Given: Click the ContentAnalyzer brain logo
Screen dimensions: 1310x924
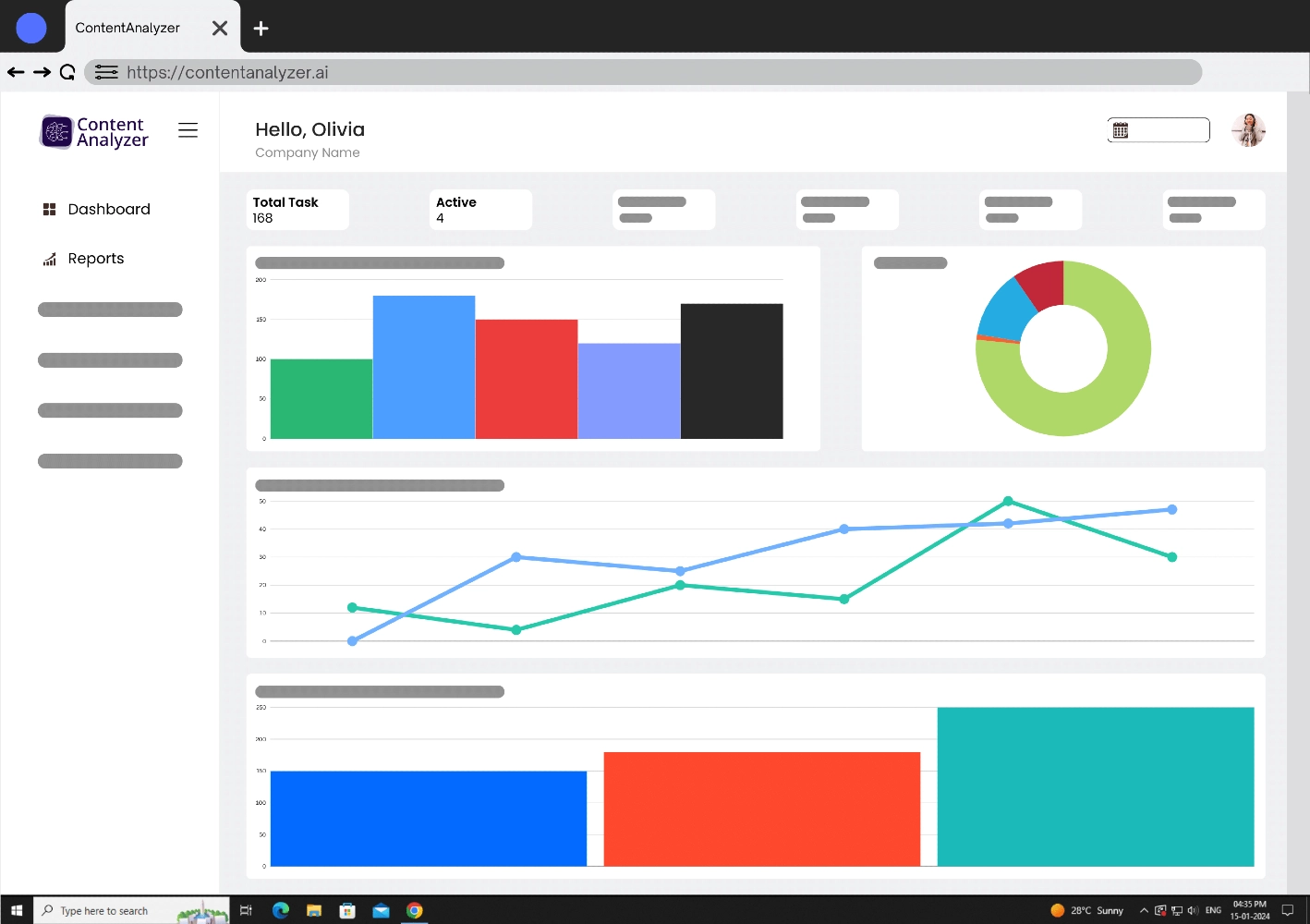Looking at the screenshot, I should 55,131.
